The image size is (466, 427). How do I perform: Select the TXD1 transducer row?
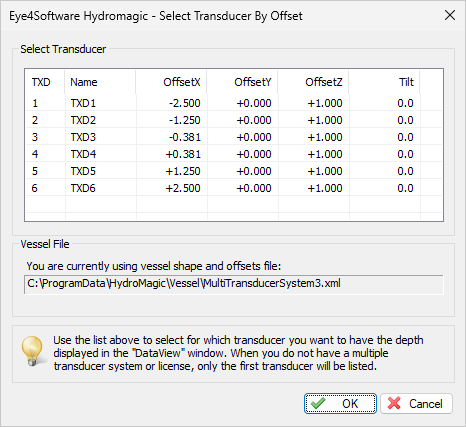[234, 103]
